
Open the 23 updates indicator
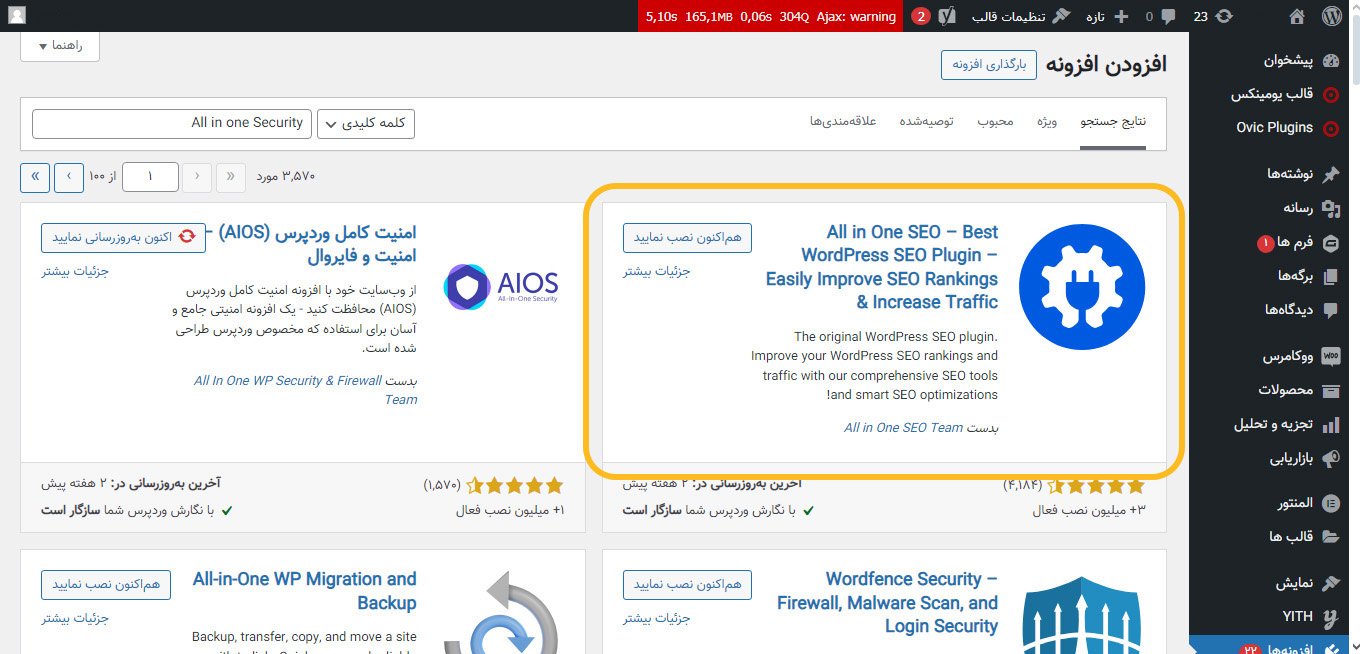(1213, 16)
